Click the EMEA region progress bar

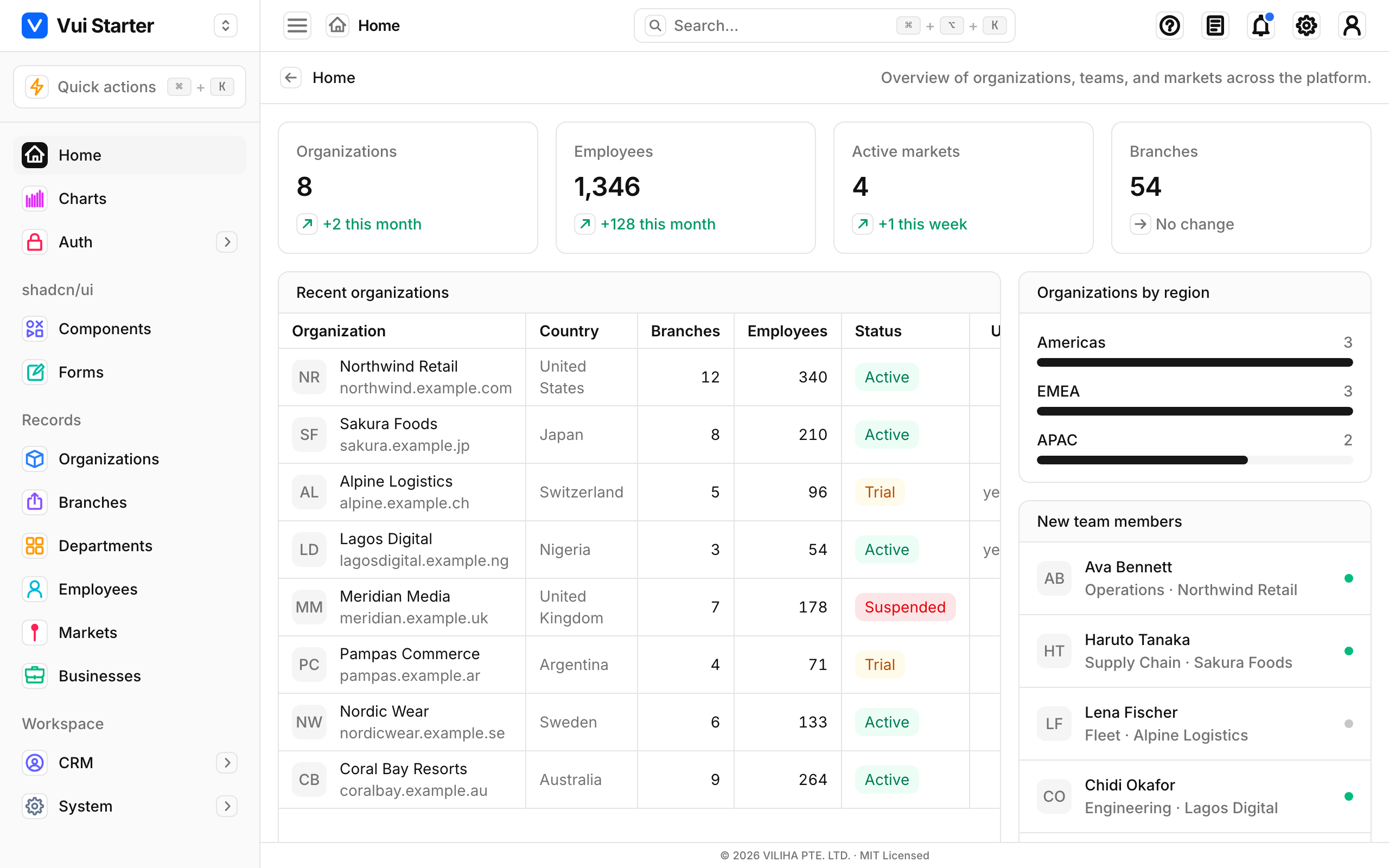coord(1194,411)
